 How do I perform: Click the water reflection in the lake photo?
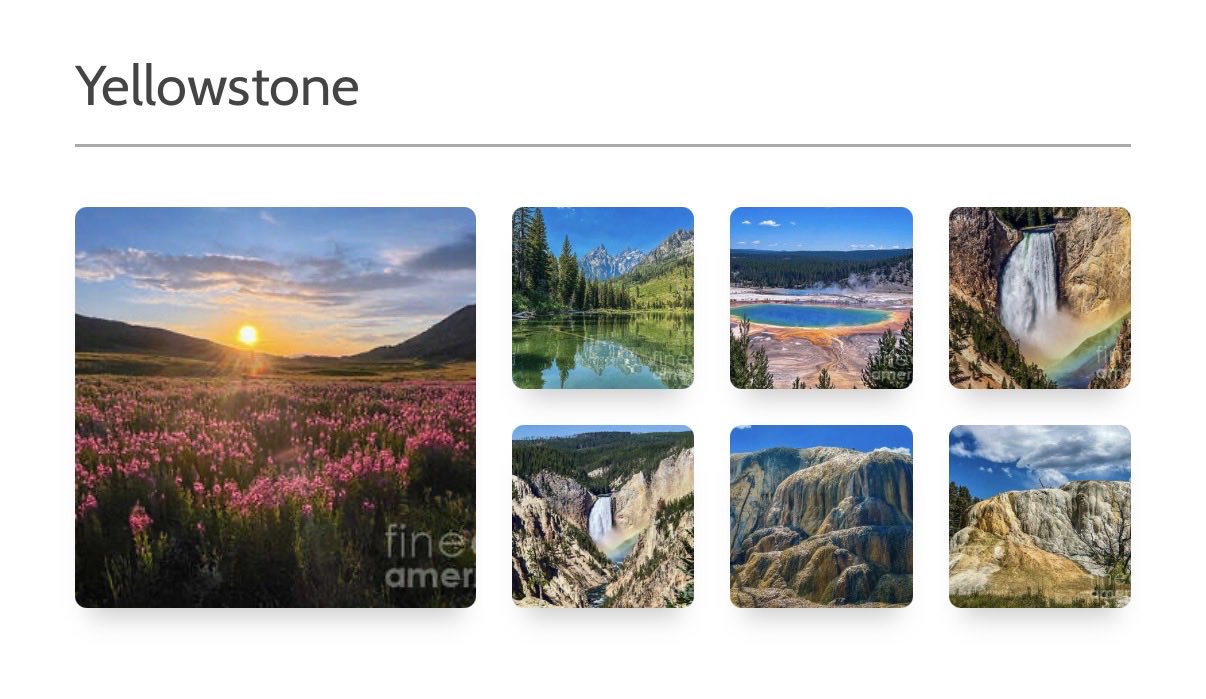pos(600,355)
